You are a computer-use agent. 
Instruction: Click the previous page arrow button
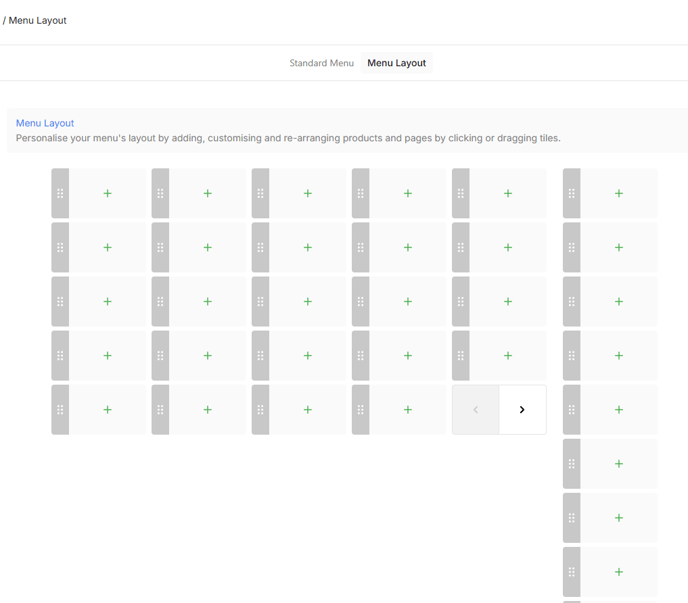pos(476,409)
